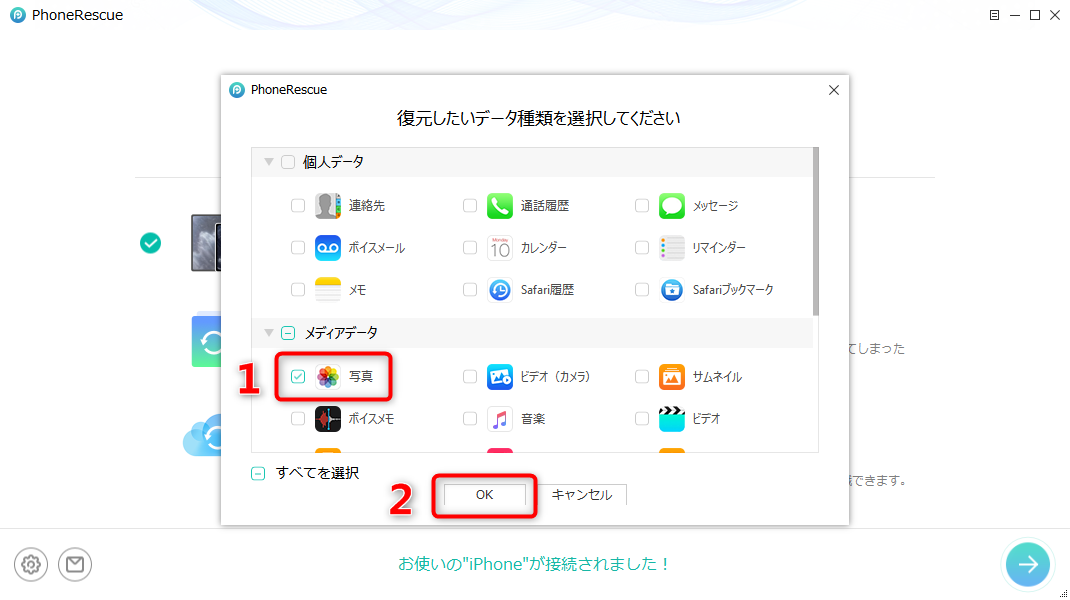Image resolution: width=1070 pixels, height=600 pixels.
Task: Click the Notes (メモ) icon
Action: coord(328,290)
